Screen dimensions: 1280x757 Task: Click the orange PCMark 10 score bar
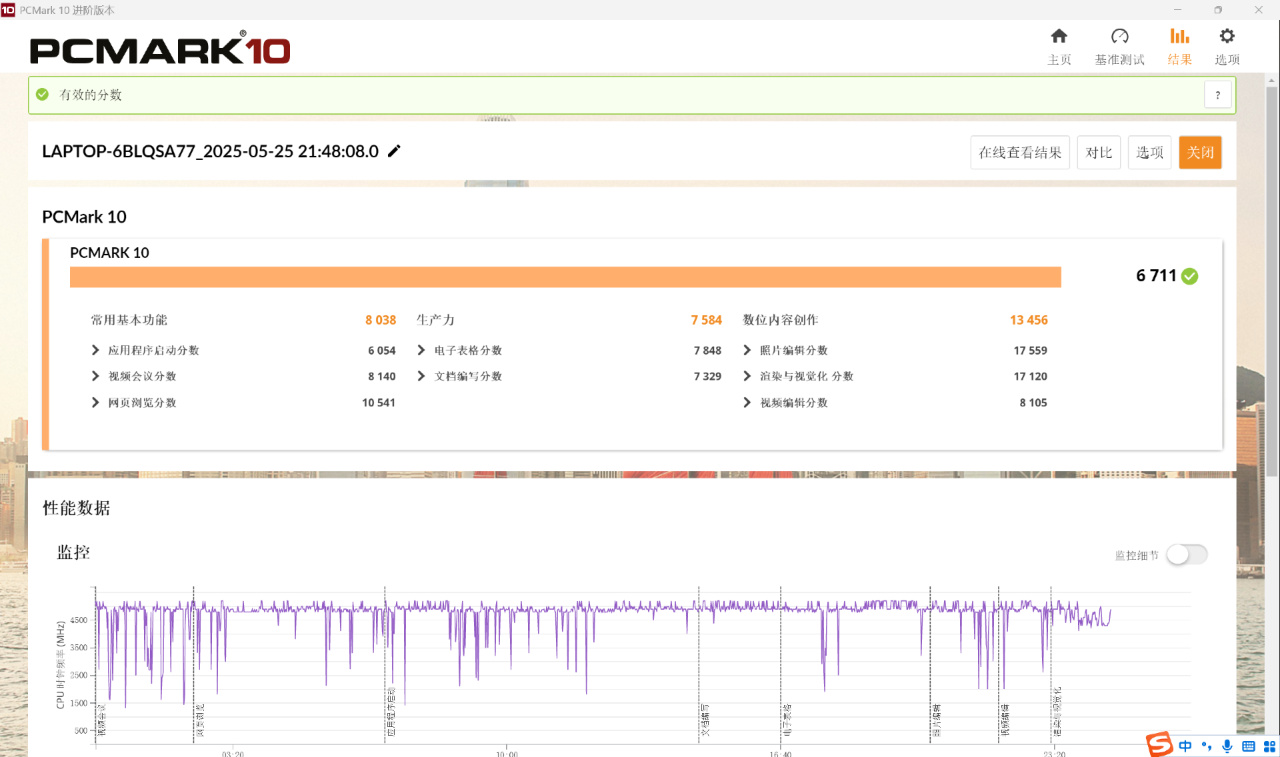[565, 277]
